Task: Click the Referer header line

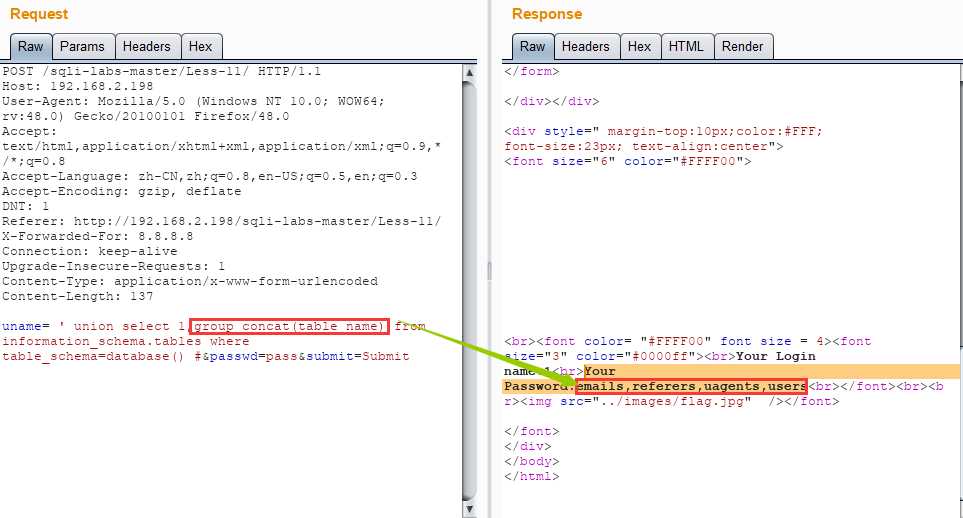Action: point(222,221)
